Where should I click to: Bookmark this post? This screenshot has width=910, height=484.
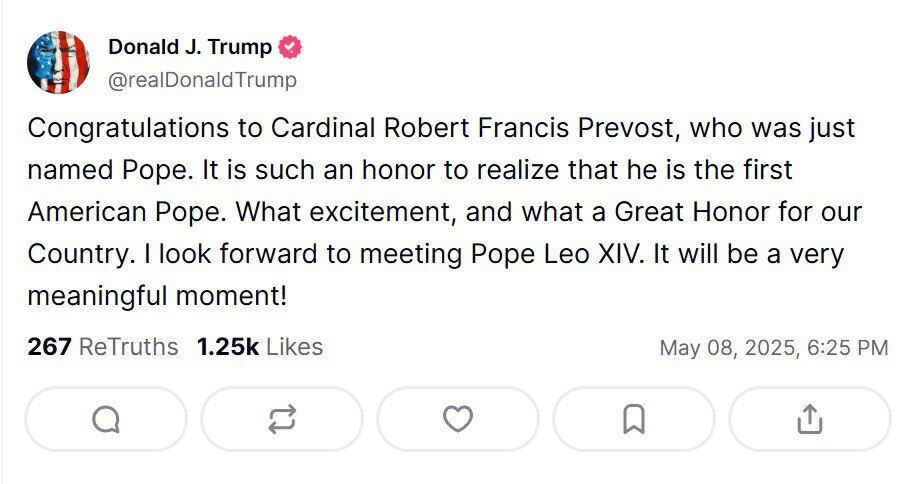coord(633,419)
